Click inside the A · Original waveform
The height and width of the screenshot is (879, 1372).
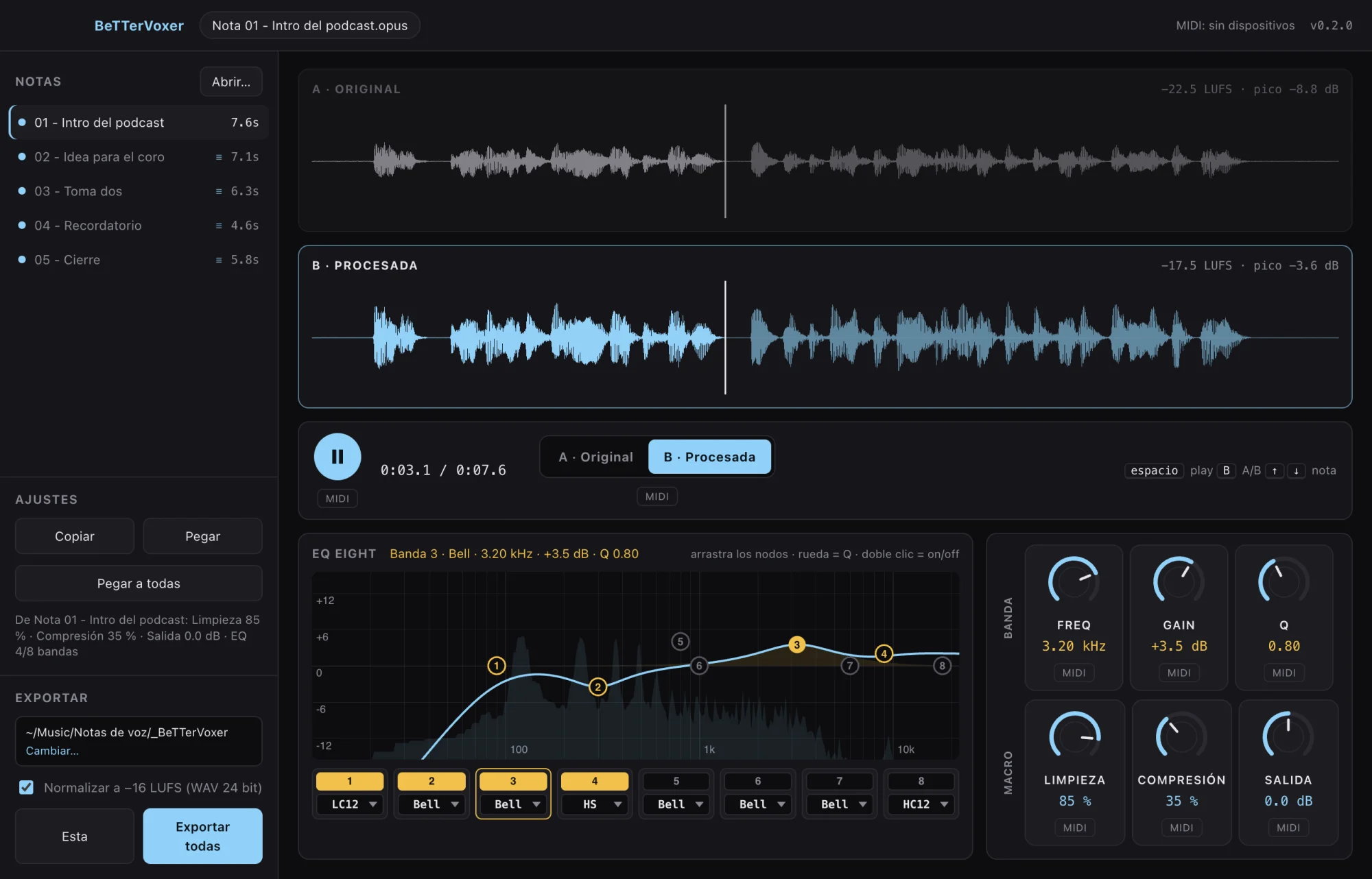[x=825, y=161]
